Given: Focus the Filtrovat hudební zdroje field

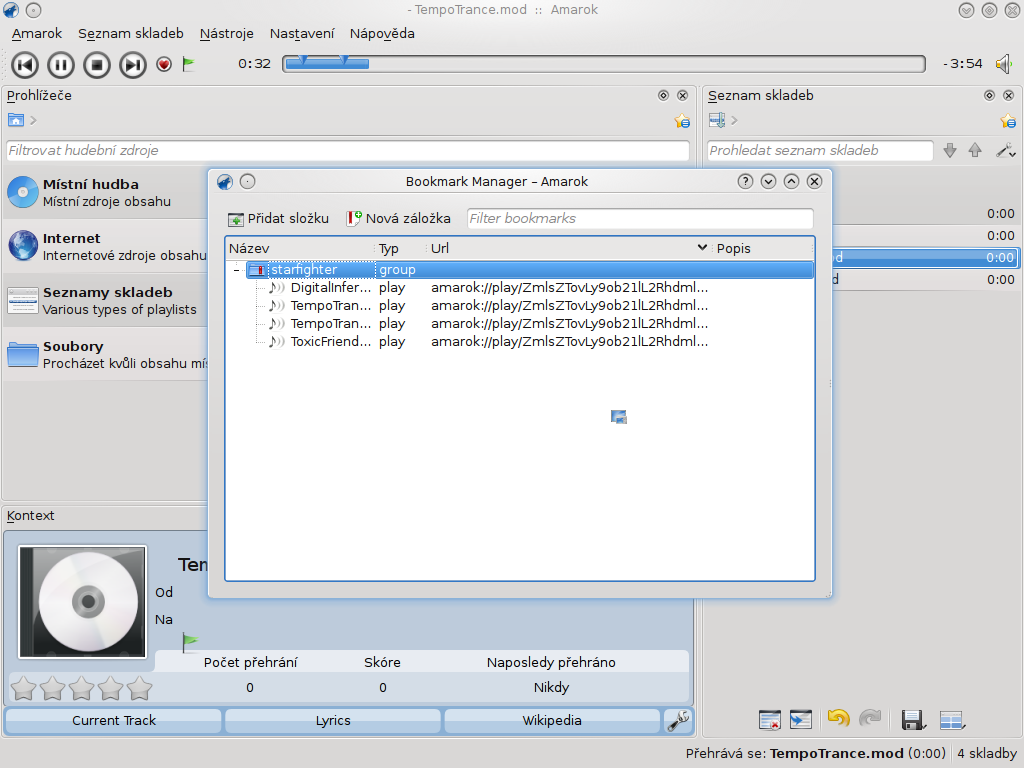Looking at the screenshot, I should click(348, 150).
